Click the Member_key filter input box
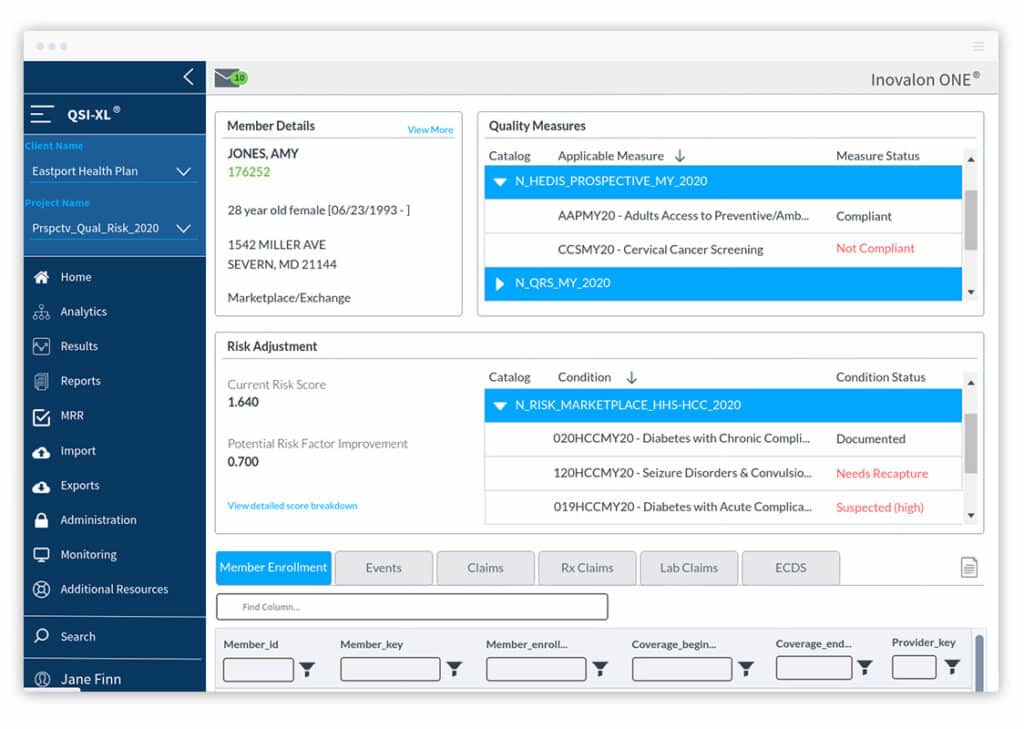Viewport: 1024px width, 729px height. coord(391,669)
